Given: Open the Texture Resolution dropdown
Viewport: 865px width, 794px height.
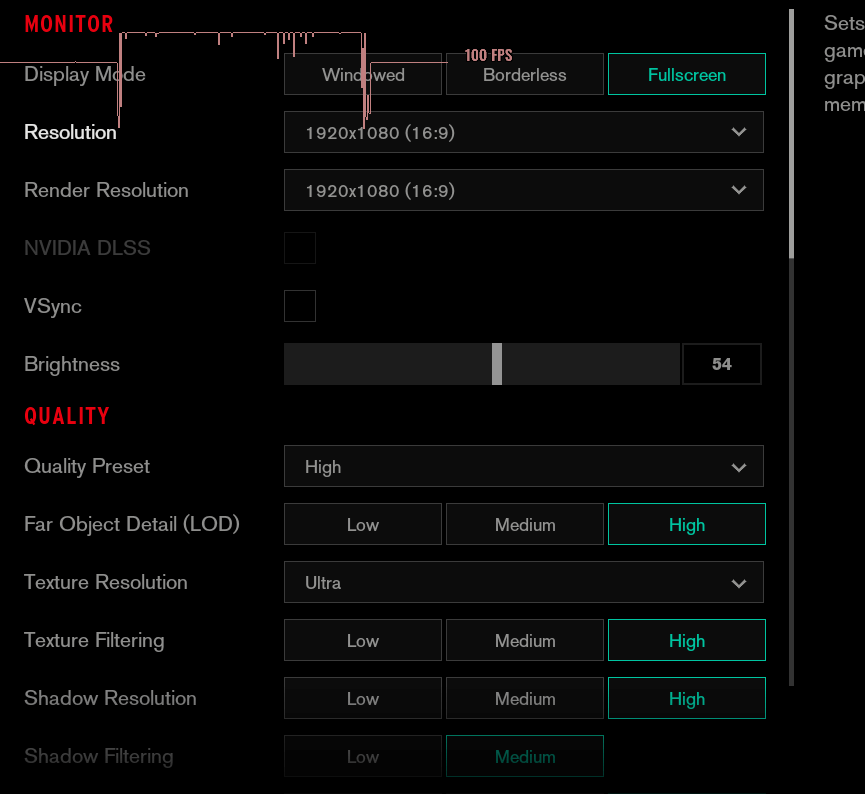Looking at the screenshot, I should coord(524,582).
